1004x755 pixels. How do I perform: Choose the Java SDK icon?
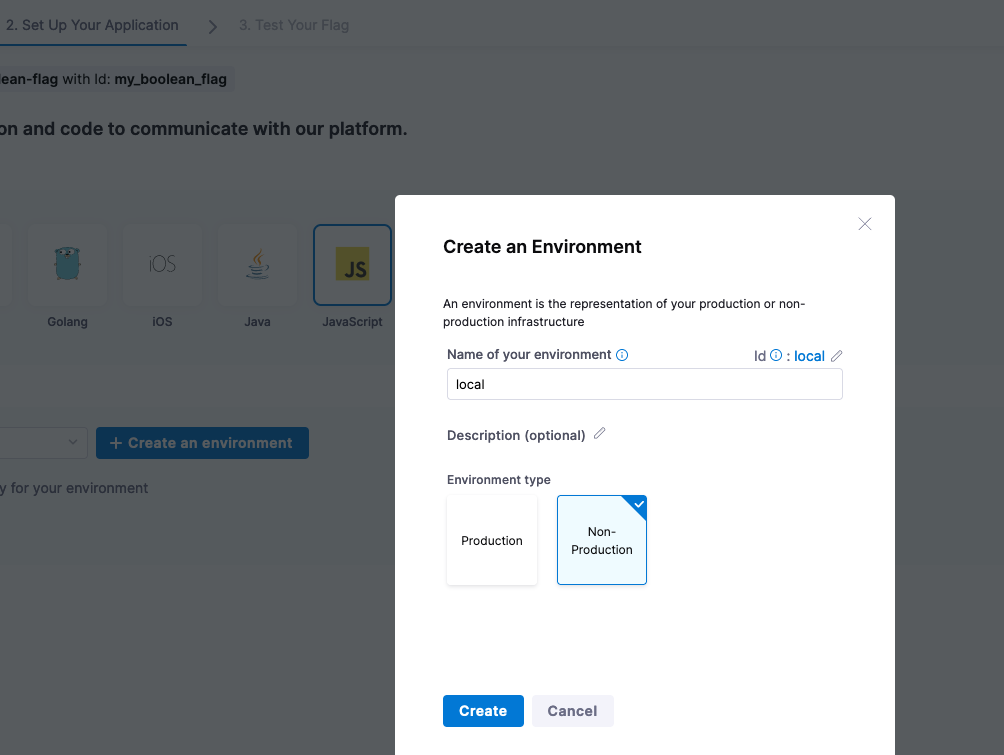coord(257,265)
